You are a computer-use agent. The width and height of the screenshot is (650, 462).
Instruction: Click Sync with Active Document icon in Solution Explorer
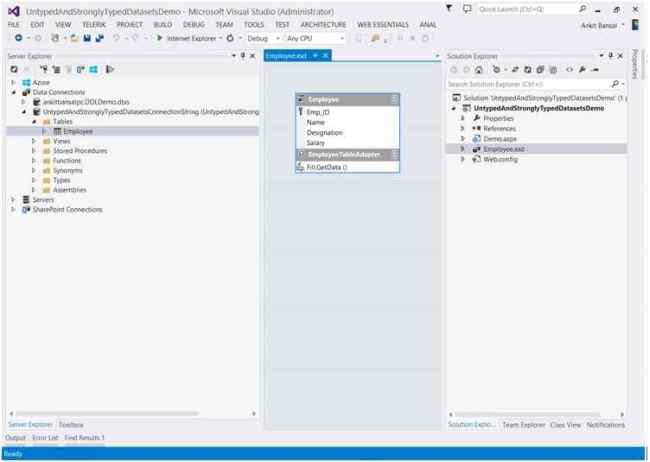[515, 70]
